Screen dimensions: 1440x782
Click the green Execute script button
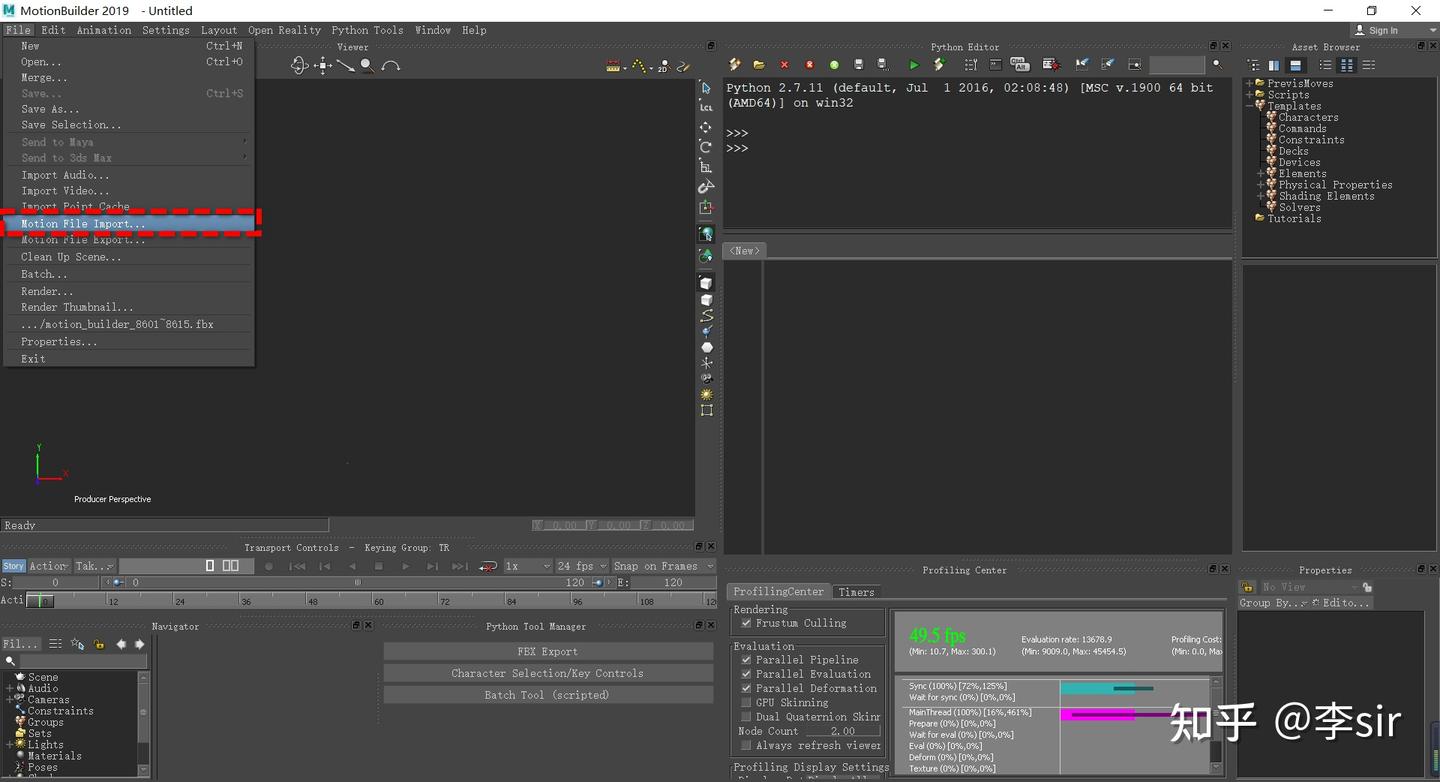click(x=913, y=65)
